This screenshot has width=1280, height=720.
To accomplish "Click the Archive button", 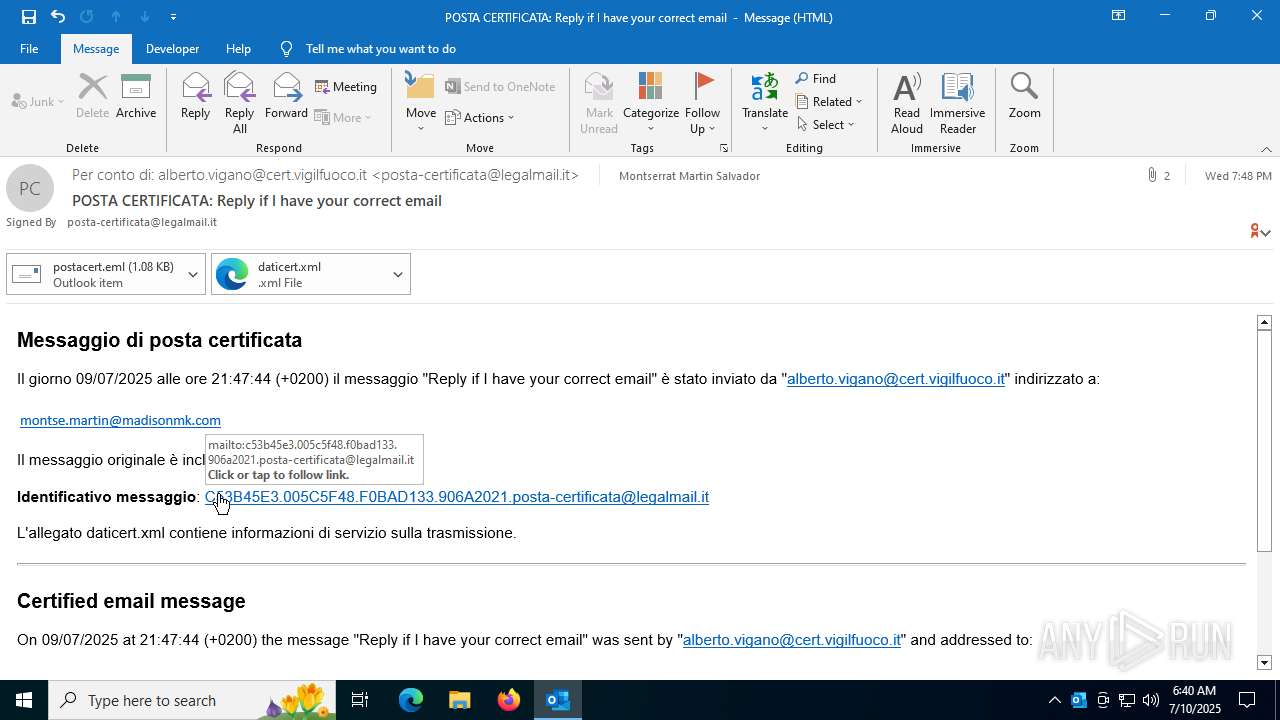I will (x=136, y=97).
